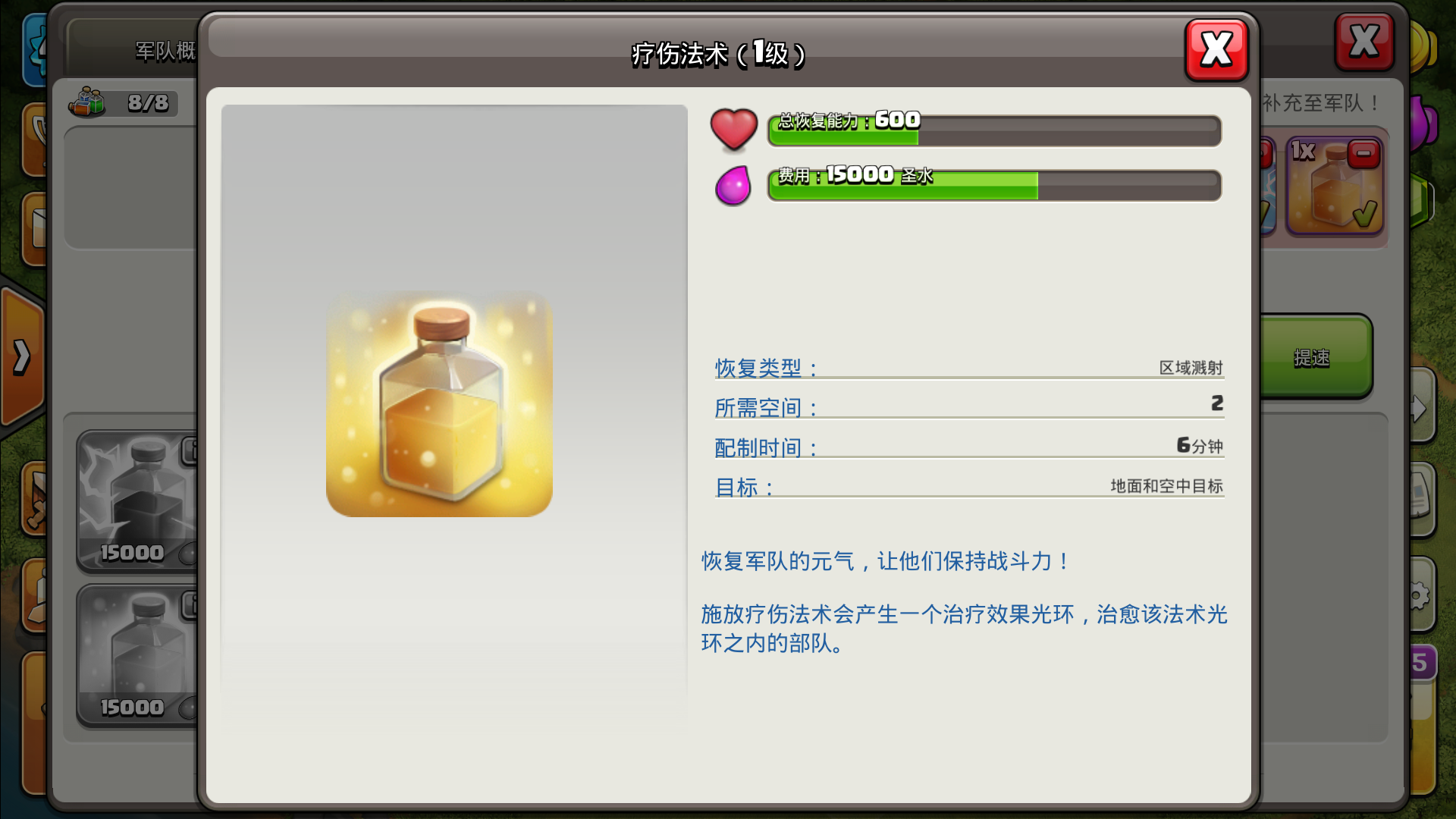Click the right-pointing arrow beside boost panel

(x=1420, y=409)
